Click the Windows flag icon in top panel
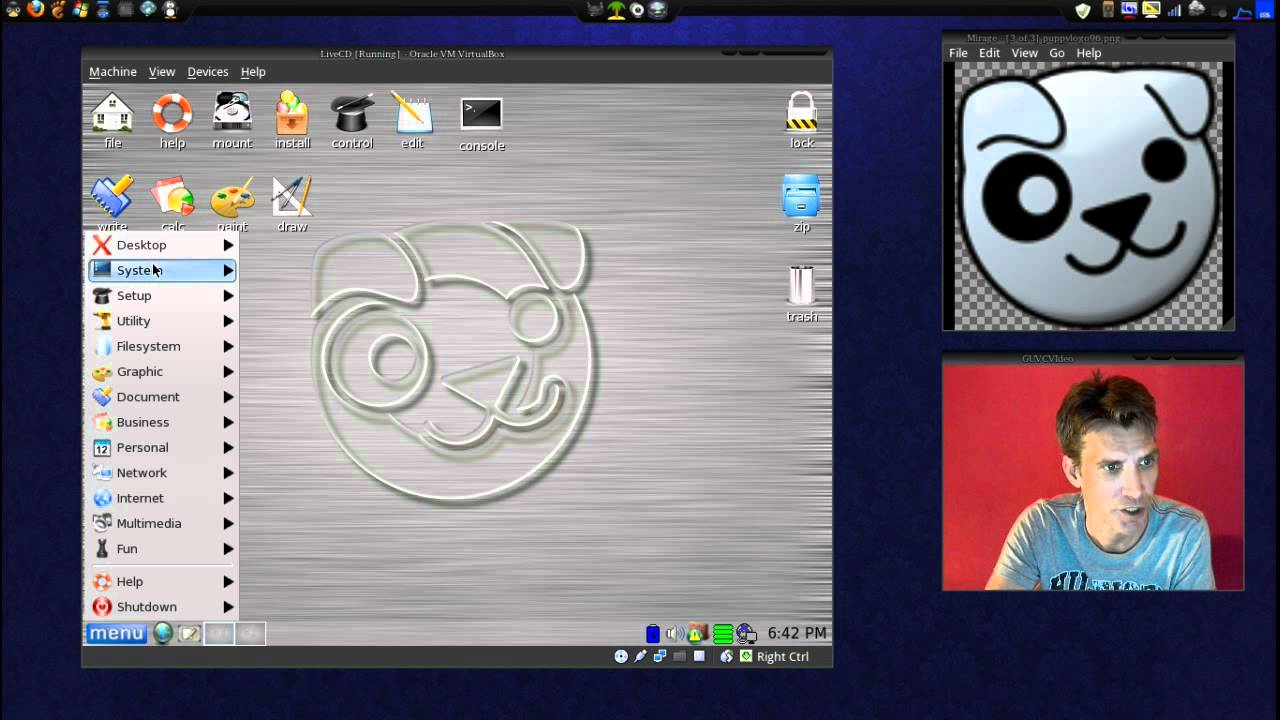The width and height of the screenshot is (1280, 720). click(x=80, y=9)
